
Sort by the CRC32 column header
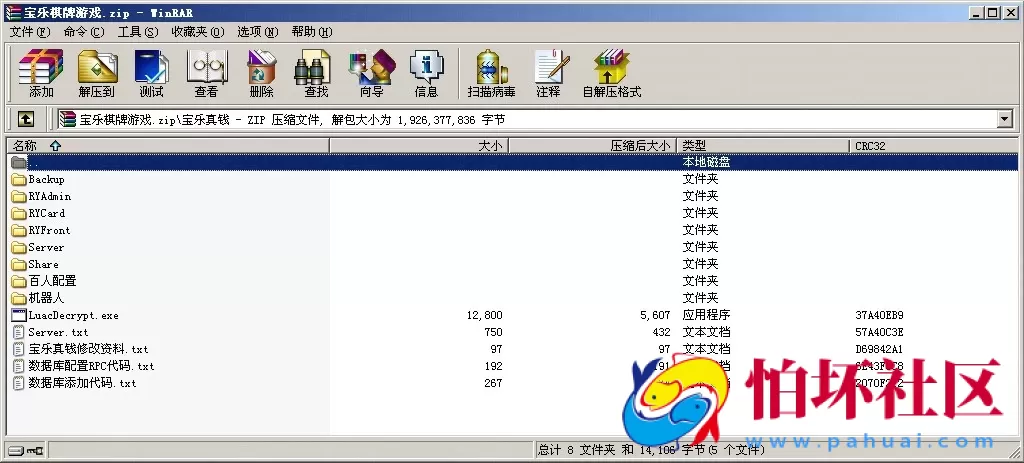(x=934, y=146)
